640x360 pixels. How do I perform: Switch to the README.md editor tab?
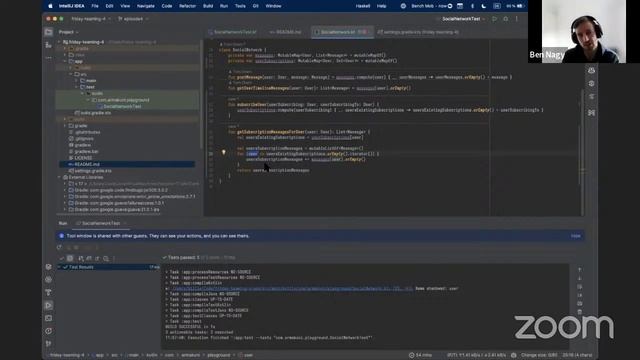286,32
